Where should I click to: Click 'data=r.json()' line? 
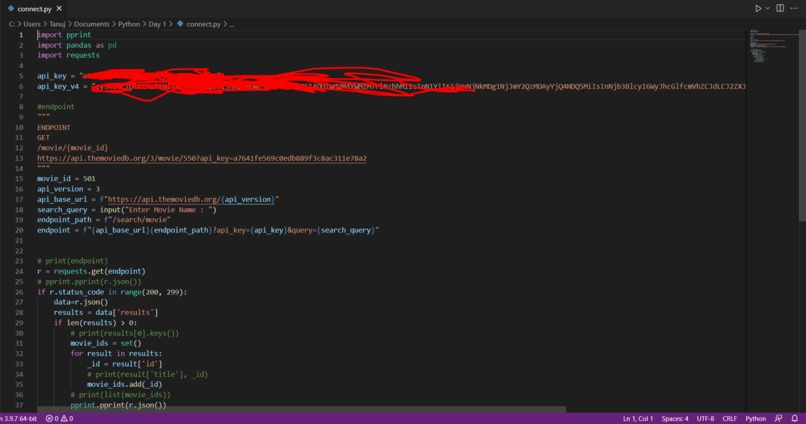tap(81, 302)
